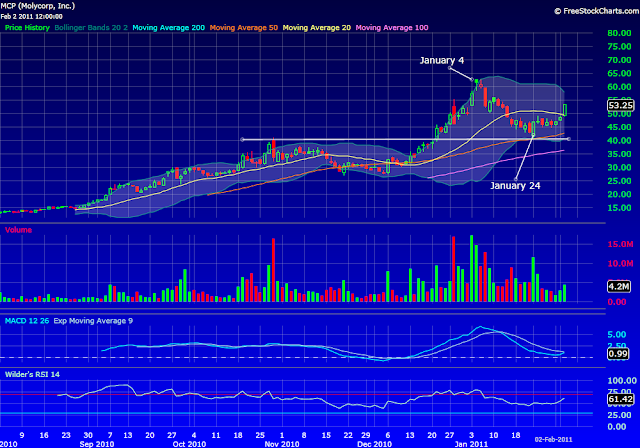Click the January 24 annotation label

coord(515,186)
